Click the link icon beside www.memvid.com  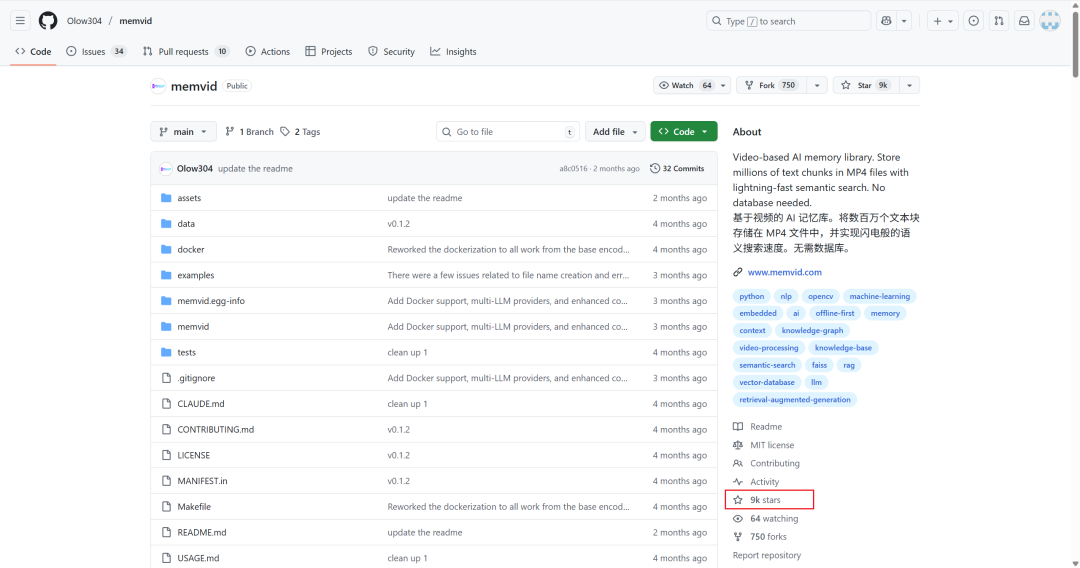[738, 272]
